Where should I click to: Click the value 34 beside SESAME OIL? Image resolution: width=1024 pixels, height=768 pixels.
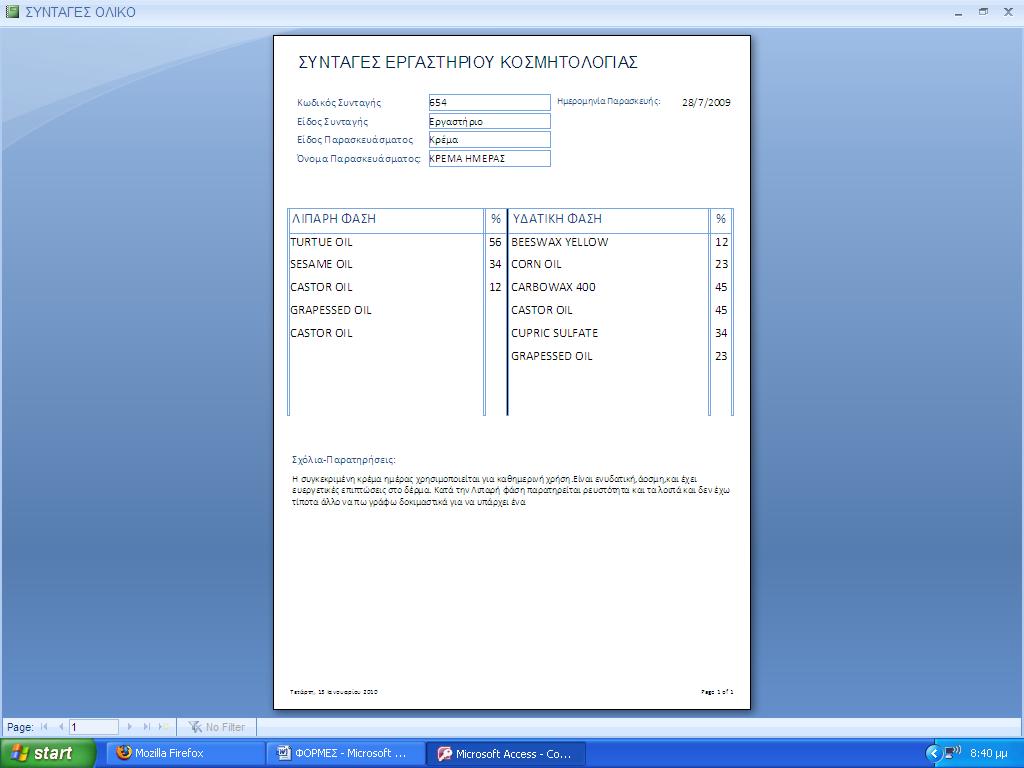coord(495,264)
